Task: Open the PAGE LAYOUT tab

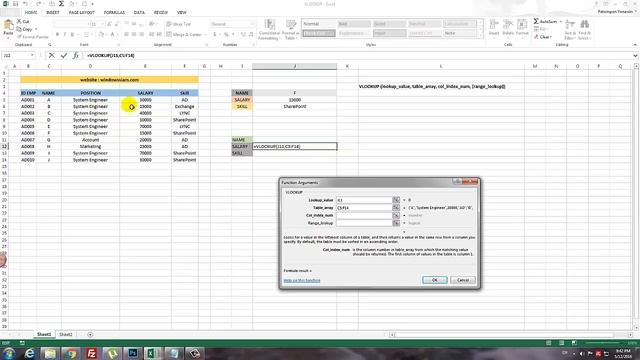Action: 82,13
